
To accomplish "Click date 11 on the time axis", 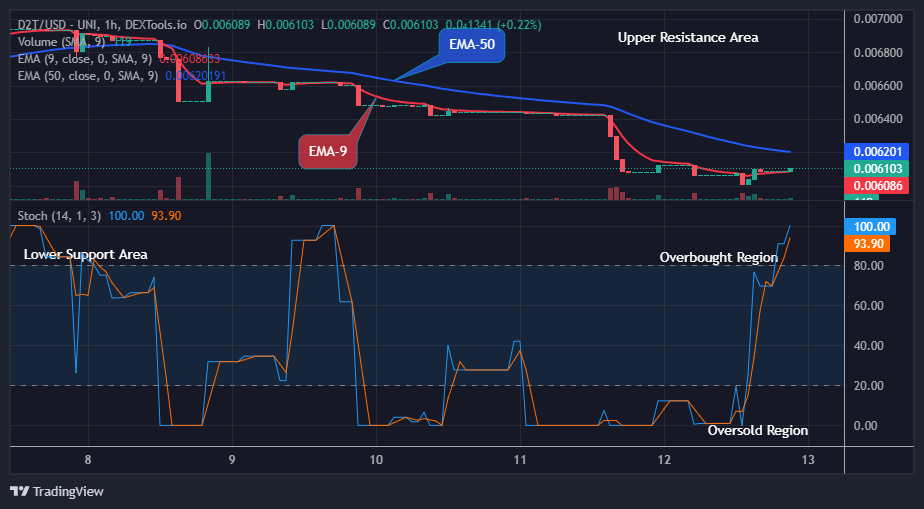I will click(520, 460).
